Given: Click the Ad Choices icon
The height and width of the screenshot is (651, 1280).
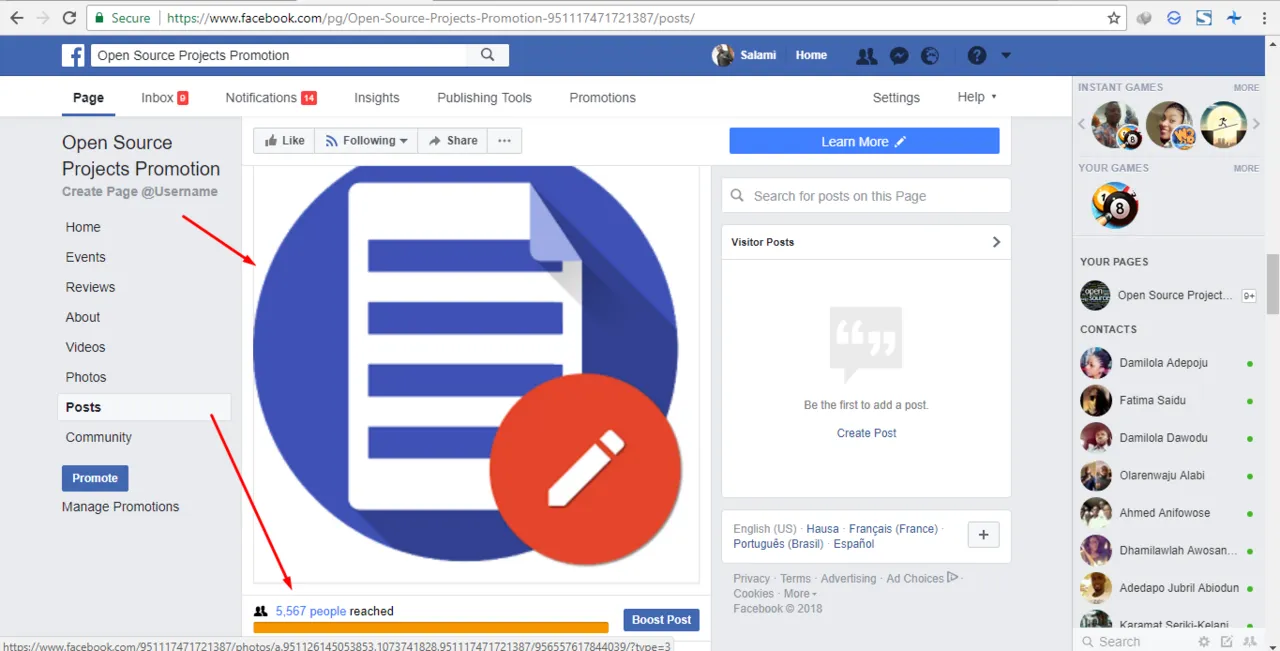Looking at the screenshot, I should [952, 577].
